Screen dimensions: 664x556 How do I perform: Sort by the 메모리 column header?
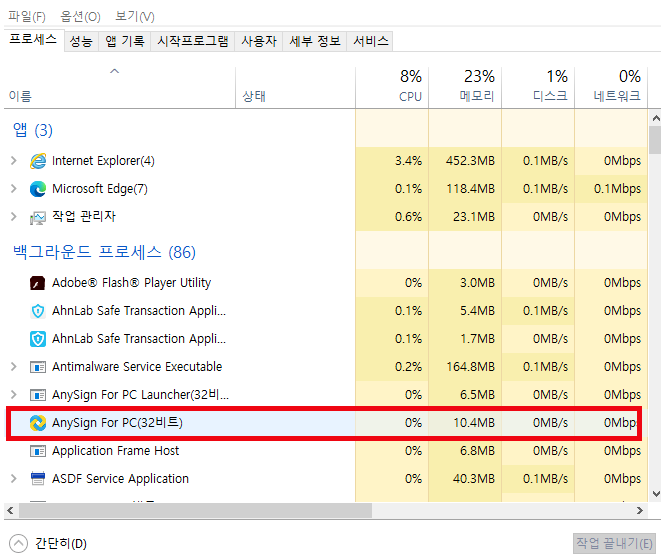pos(465,87)
